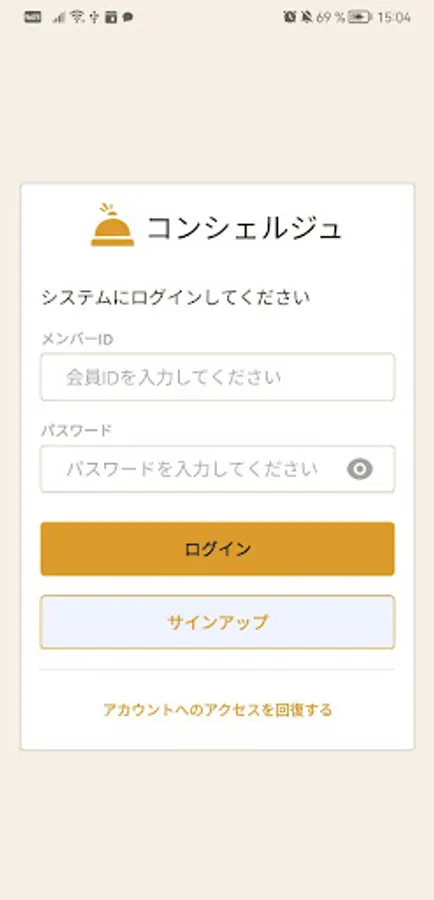Tap the calendar notification icon
Screen dimensions: 434x900
(111, 17)
